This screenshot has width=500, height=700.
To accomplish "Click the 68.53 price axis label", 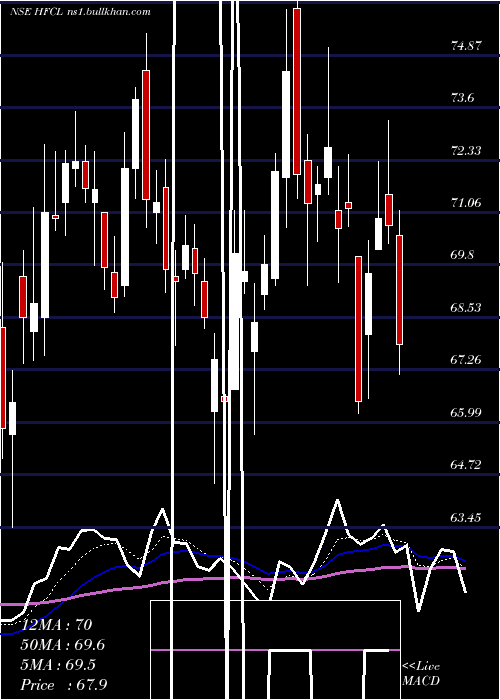I will pyautogui.click(x=467, y=308).
